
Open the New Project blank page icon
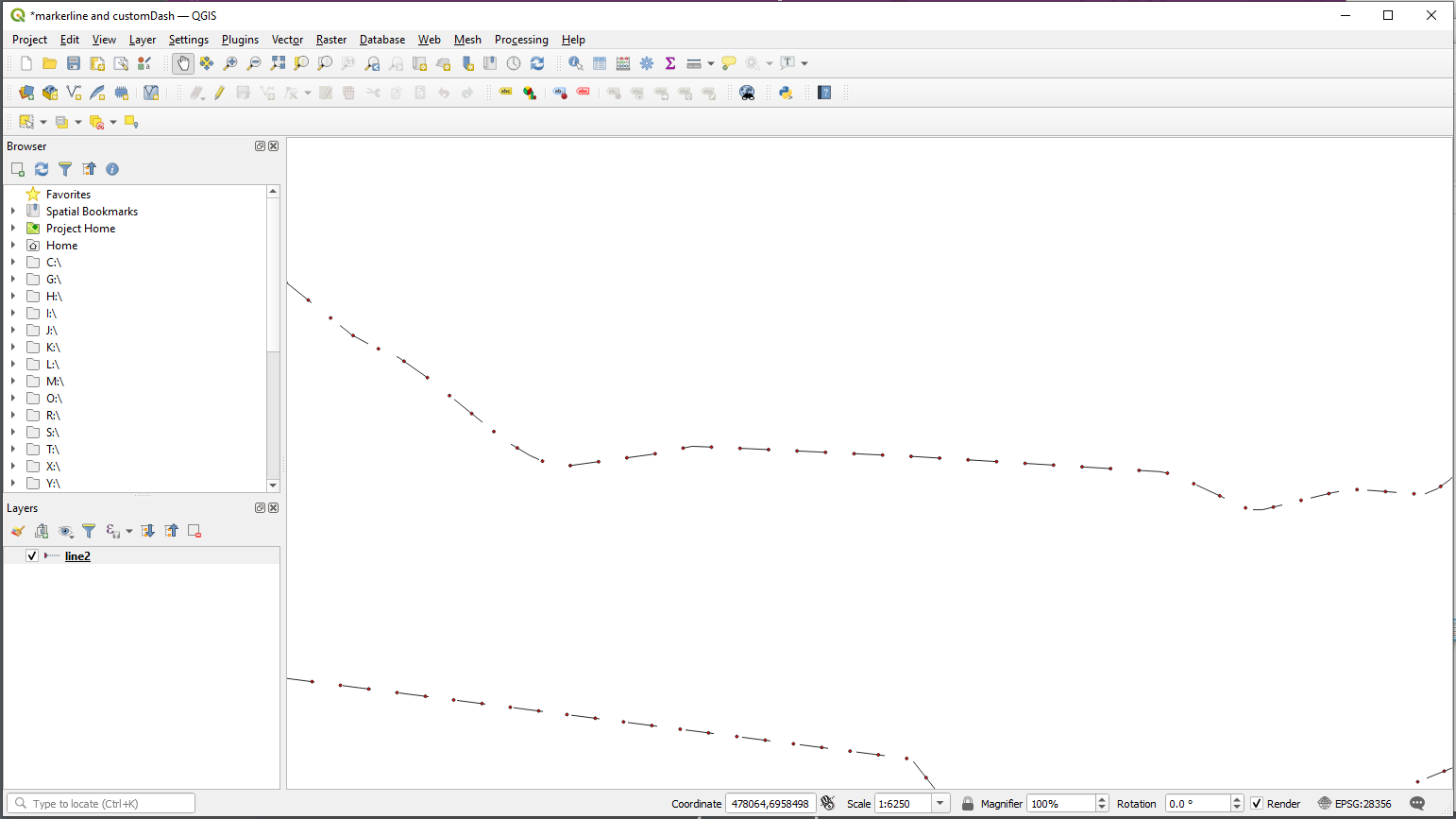click(26, 63)
